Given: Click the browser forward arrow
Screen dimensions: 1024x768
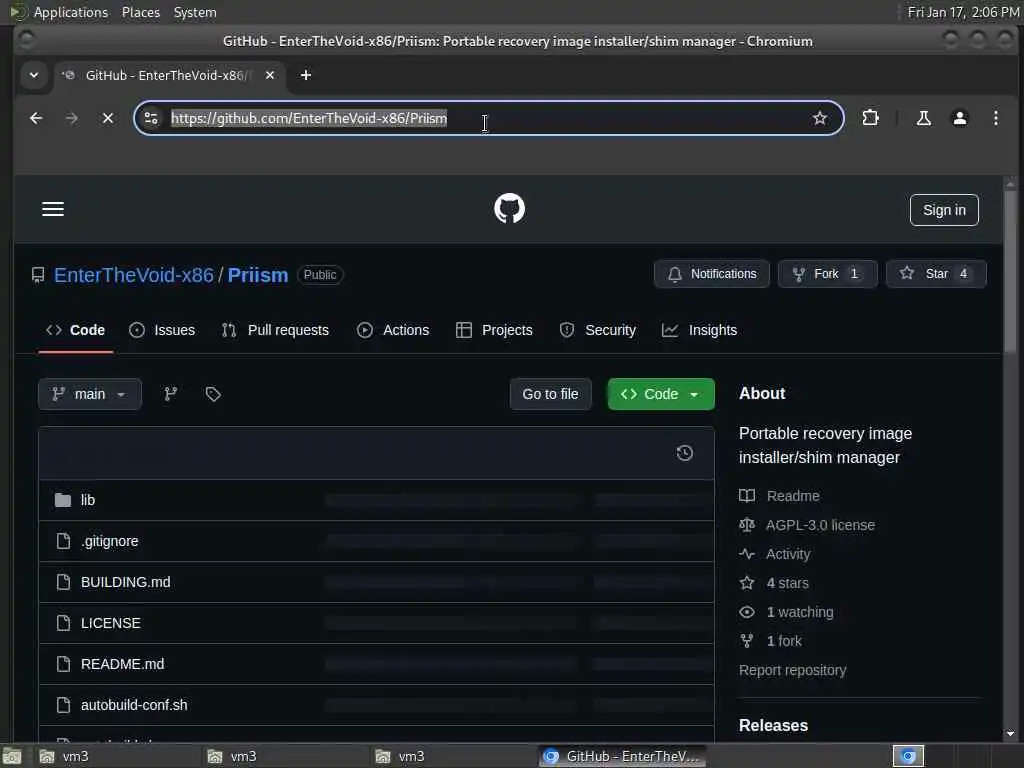Looking at the screenshot, I should pyautogui.click(x=72, y=118).
